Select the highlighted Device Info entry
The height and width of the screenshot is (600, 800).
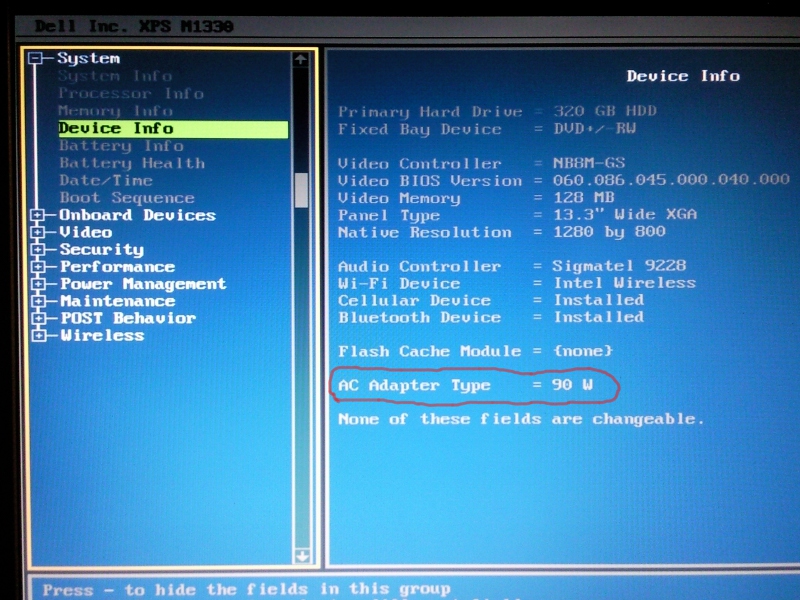[x=173, y=129]
